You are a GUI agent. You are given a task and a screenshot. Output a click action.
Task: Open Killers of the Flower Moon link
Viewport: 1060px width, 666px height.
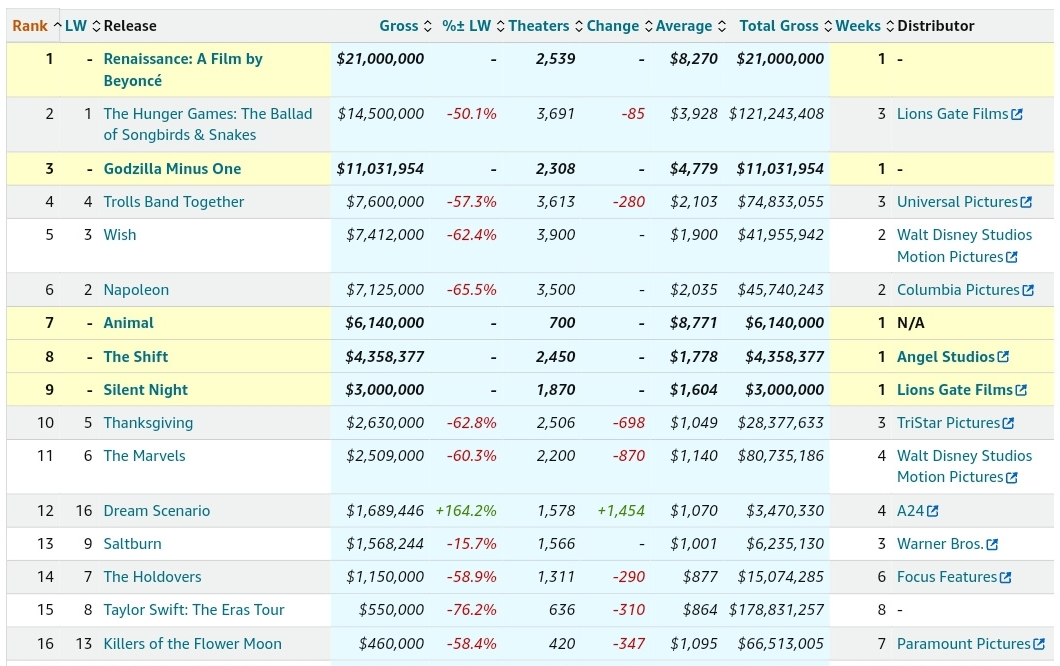click(x=192, y=644)
